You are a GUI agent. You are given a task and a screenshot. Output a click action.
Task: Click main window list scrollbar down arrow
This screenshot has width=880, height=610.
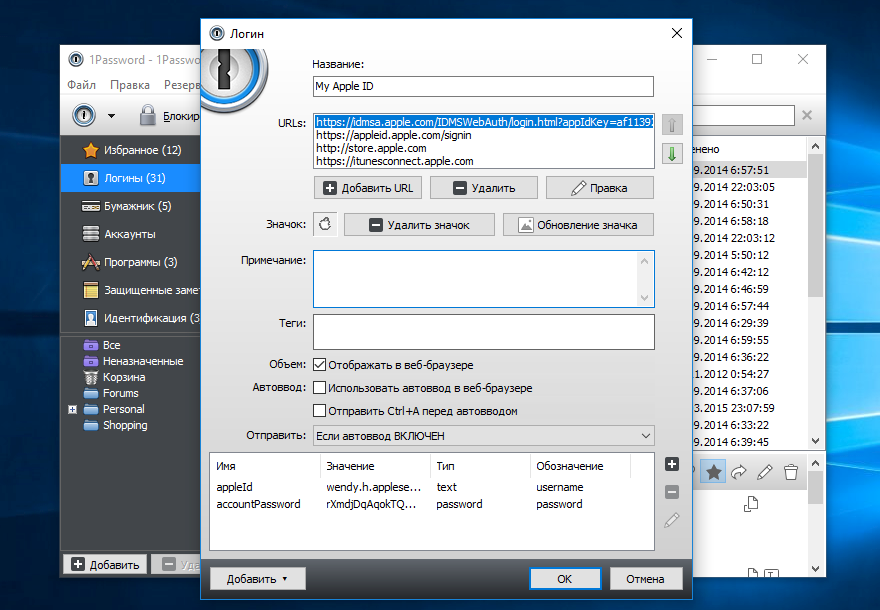815,441
